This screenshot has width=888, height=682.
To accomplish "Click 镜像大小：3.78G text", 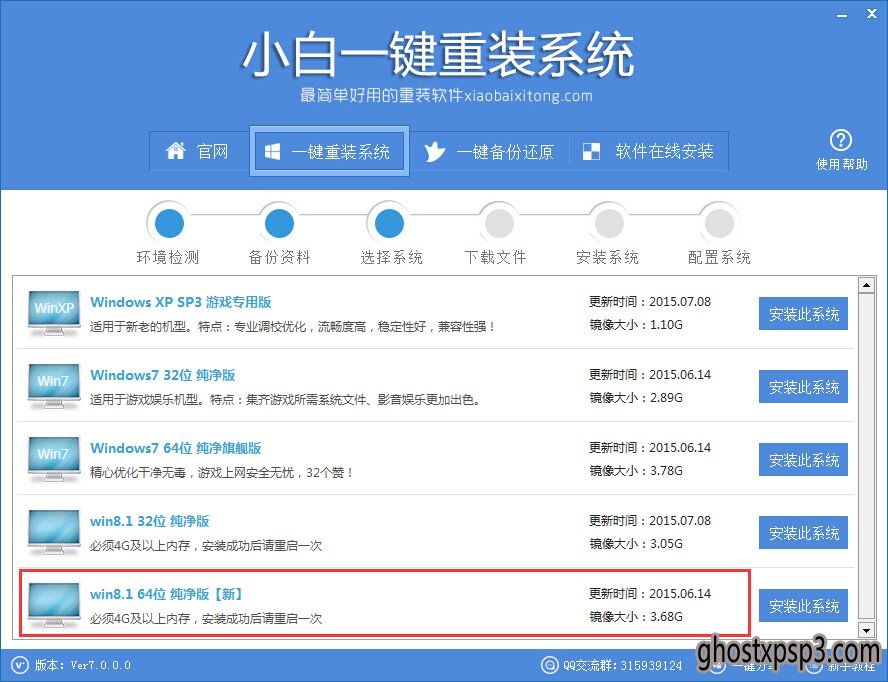I will 635,471.
